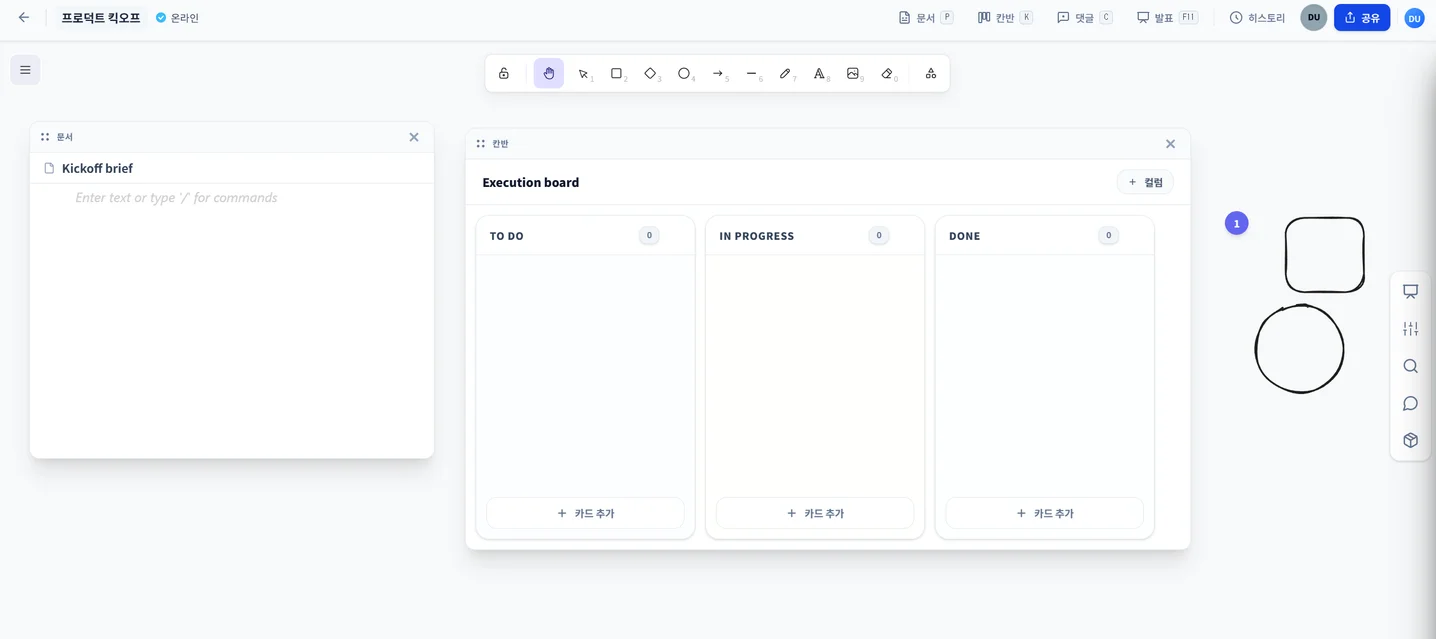Open the presentation icon in right sidebar
The width and height of the screenshot is (1436, 639).
tap(1411, 292)
